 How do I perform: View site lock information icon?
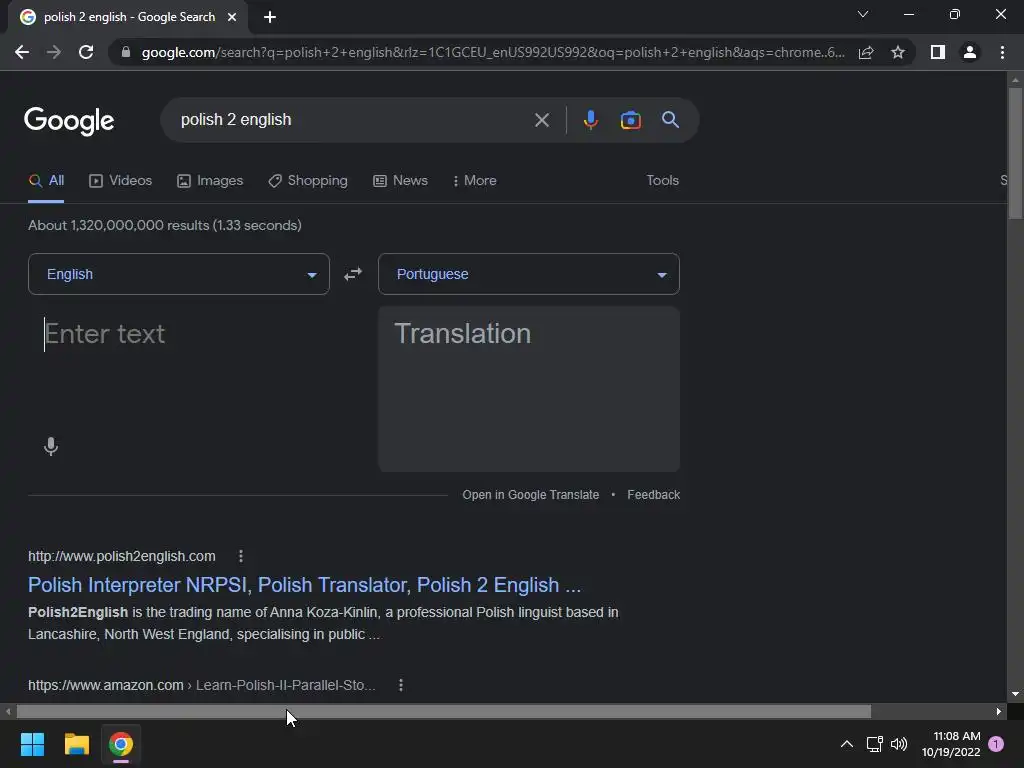click(x=126, y=52)
